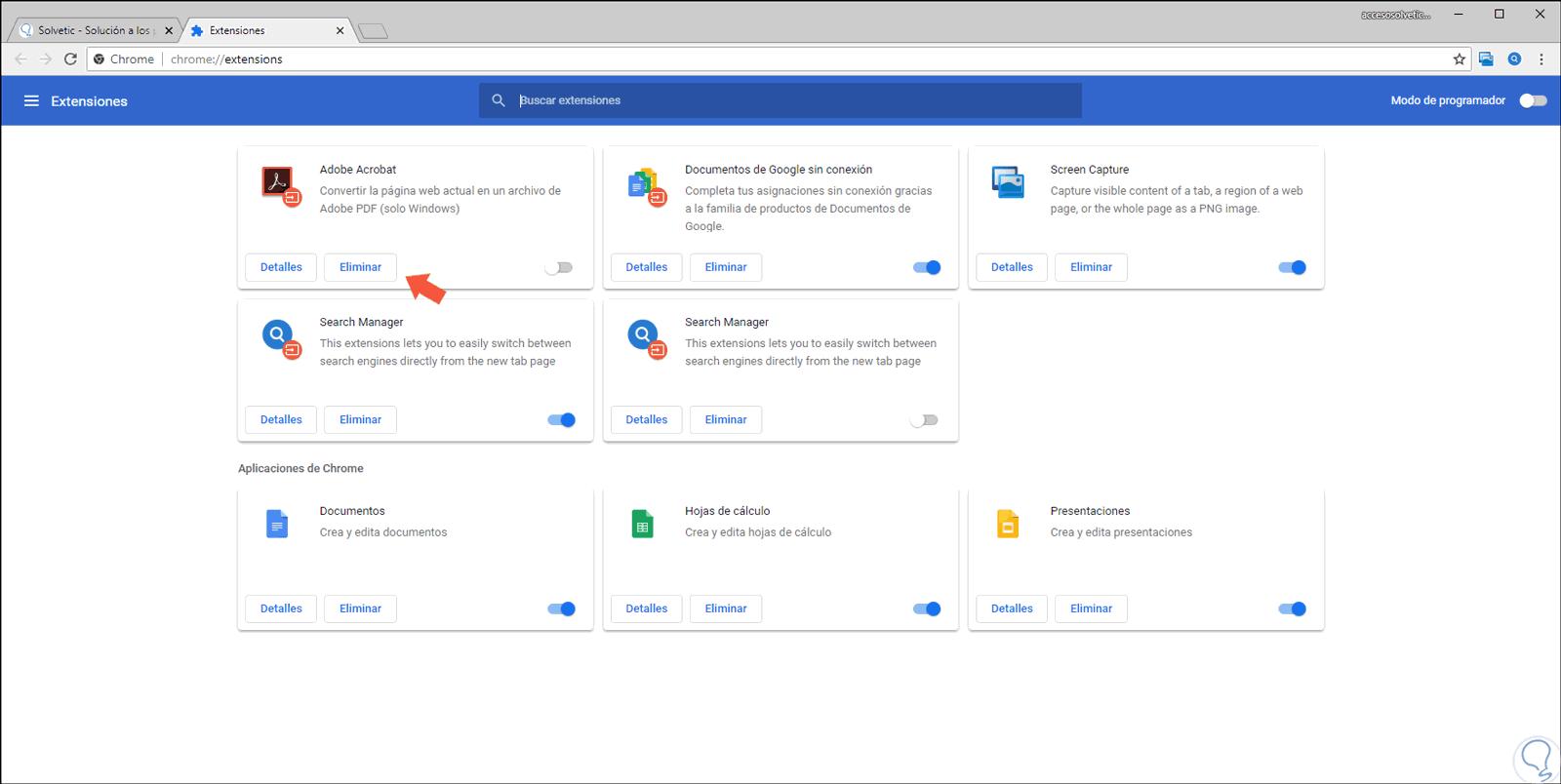Click Eliminar for Hojas de cálculo
This screenshot has height=784, width=1561.
tap(726, 608)
